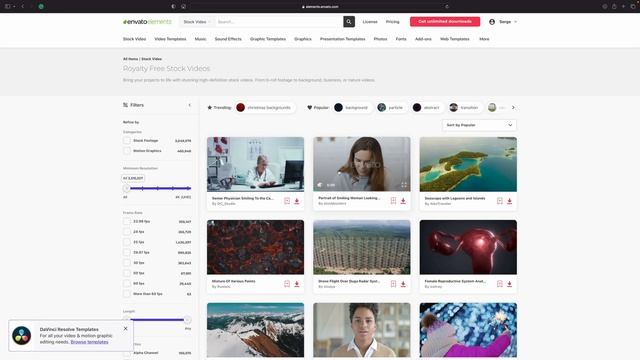Click the Minimum Resolution slider track
This screenshot has height=360, width=640.
160,188
